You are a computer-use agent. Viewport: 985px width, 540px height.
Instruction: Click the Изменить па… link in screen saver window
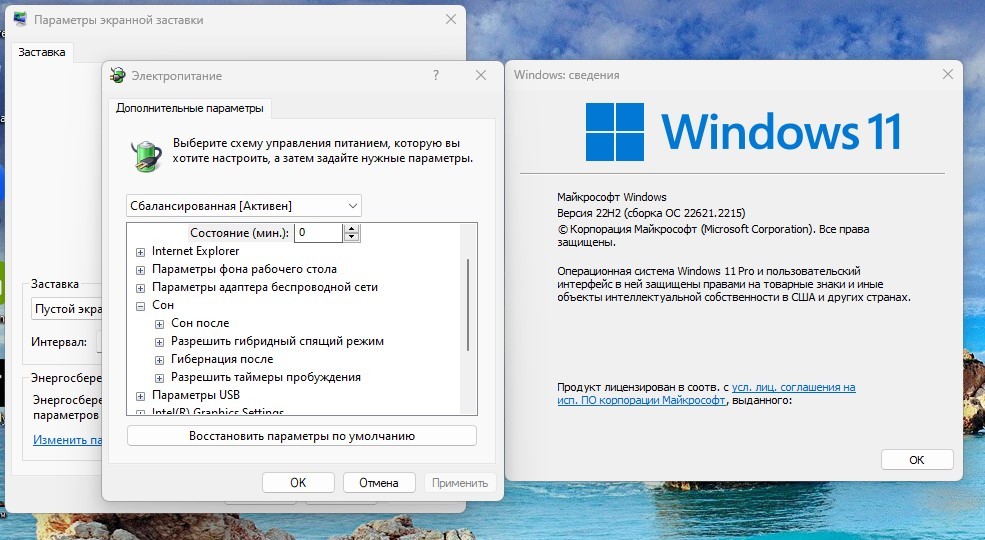click(x=67, y=440)
